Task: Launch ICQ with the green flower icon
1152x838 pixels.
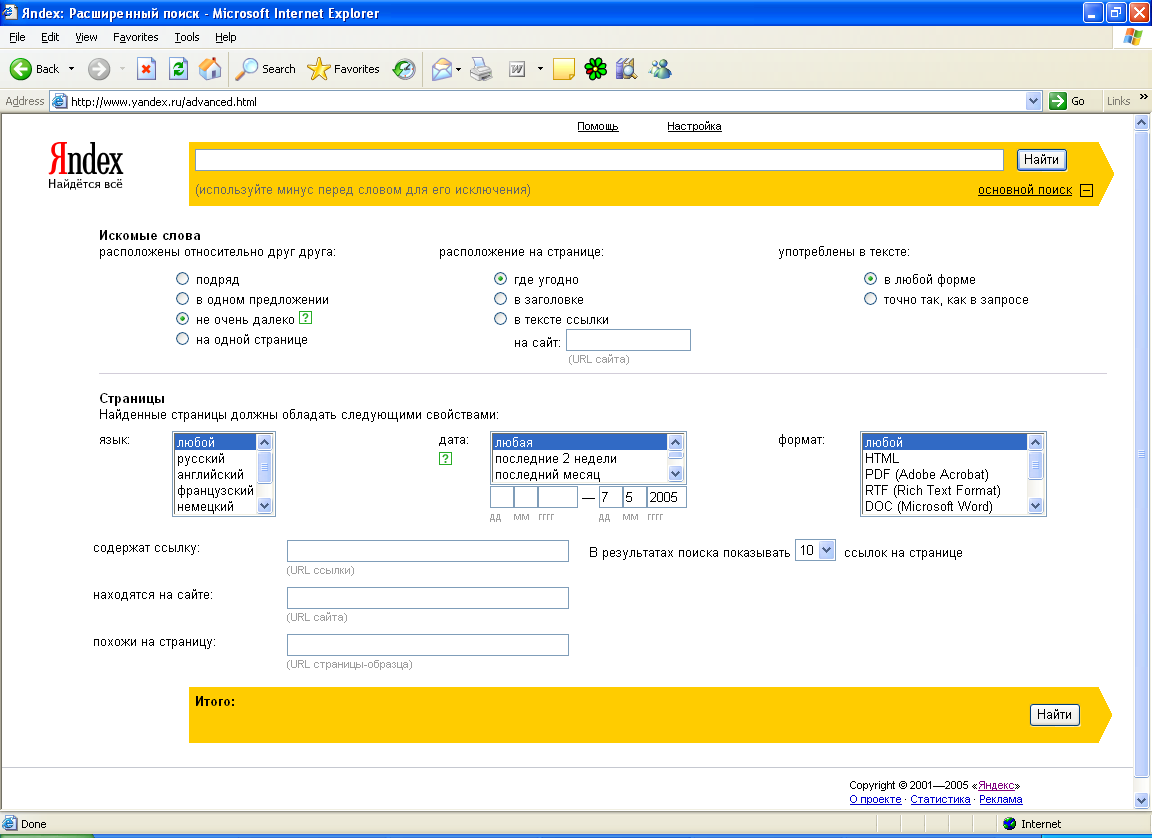Action: click(596, 69)
